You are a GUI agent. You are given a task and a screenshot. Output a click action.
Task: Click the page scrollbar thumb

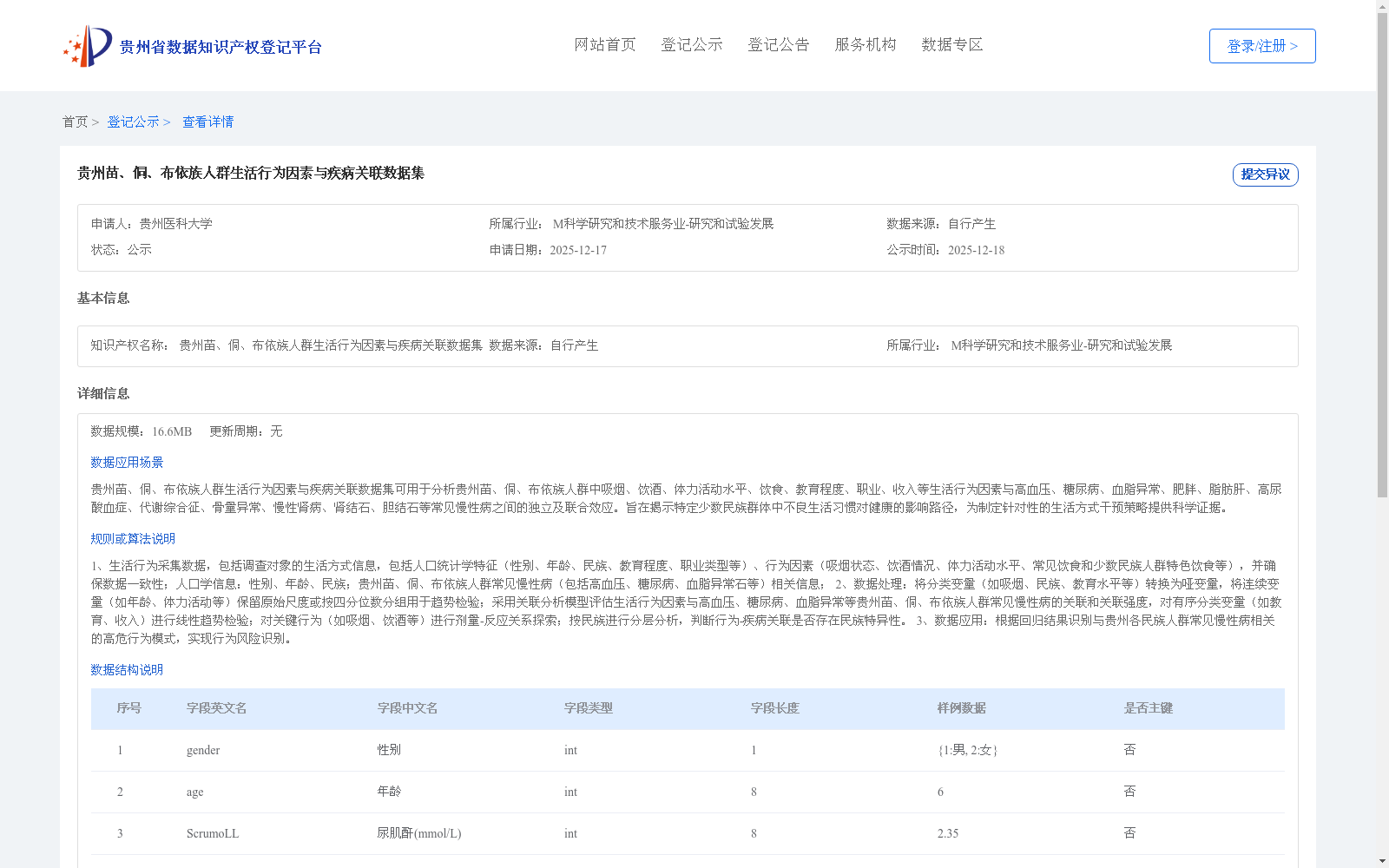1382,255
